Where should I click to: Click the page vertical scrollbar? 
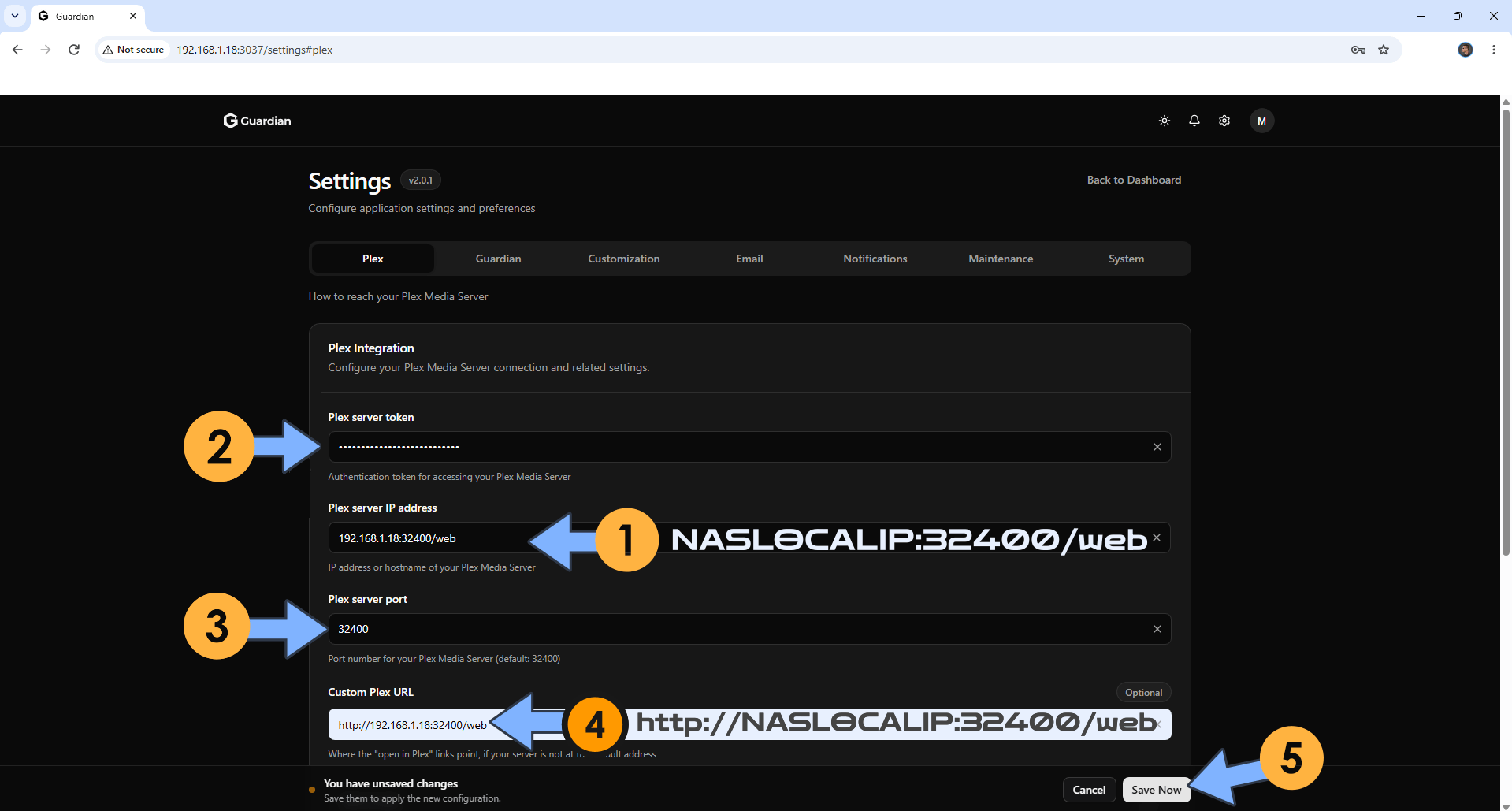1506,331
